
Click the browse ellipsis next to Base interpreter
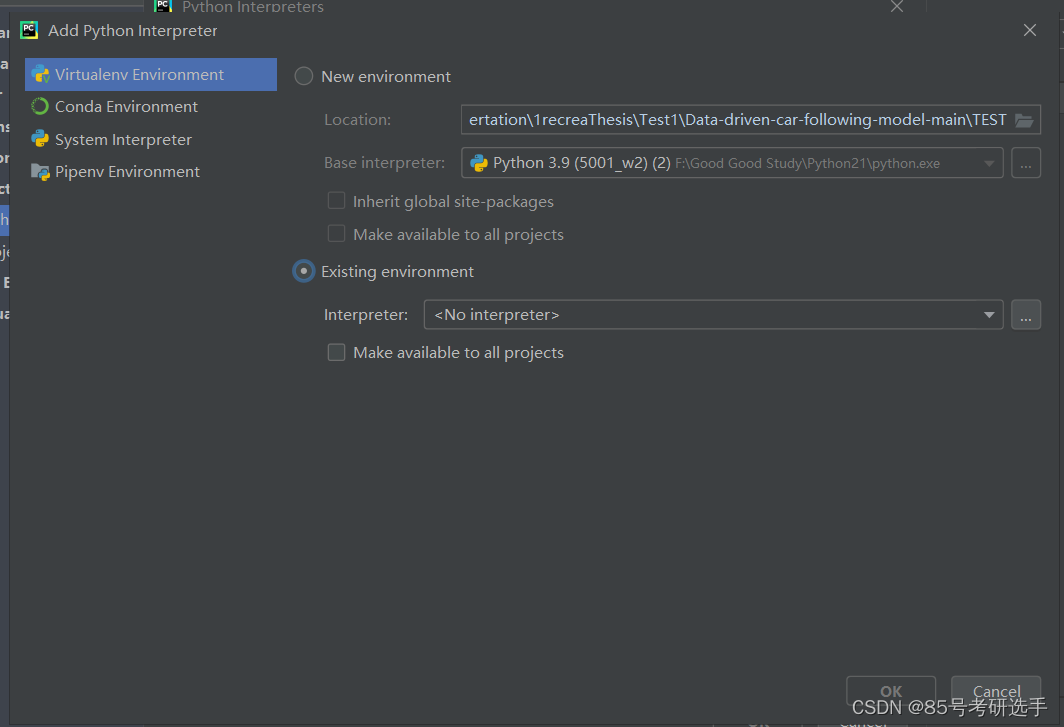point(1026,162)
